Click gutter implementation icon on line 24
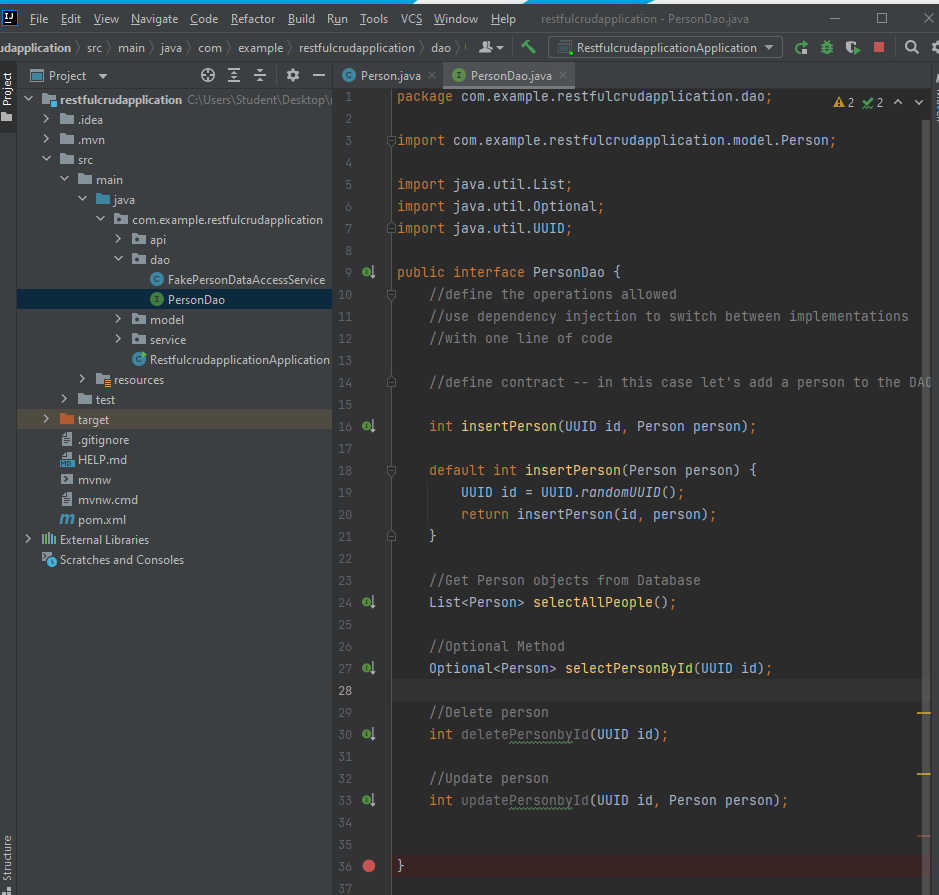This screenshot has height=895, width=939. tap(369, 602)
